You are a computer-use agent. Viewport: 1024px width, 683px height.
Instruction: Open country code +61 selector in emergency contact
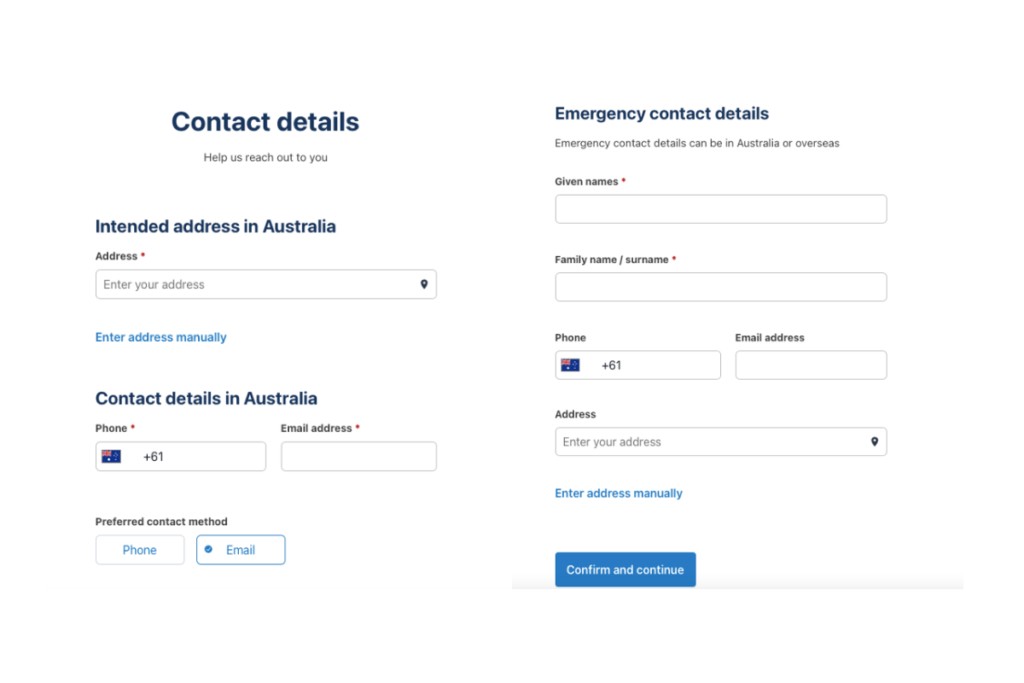click(x=611, y=366)
